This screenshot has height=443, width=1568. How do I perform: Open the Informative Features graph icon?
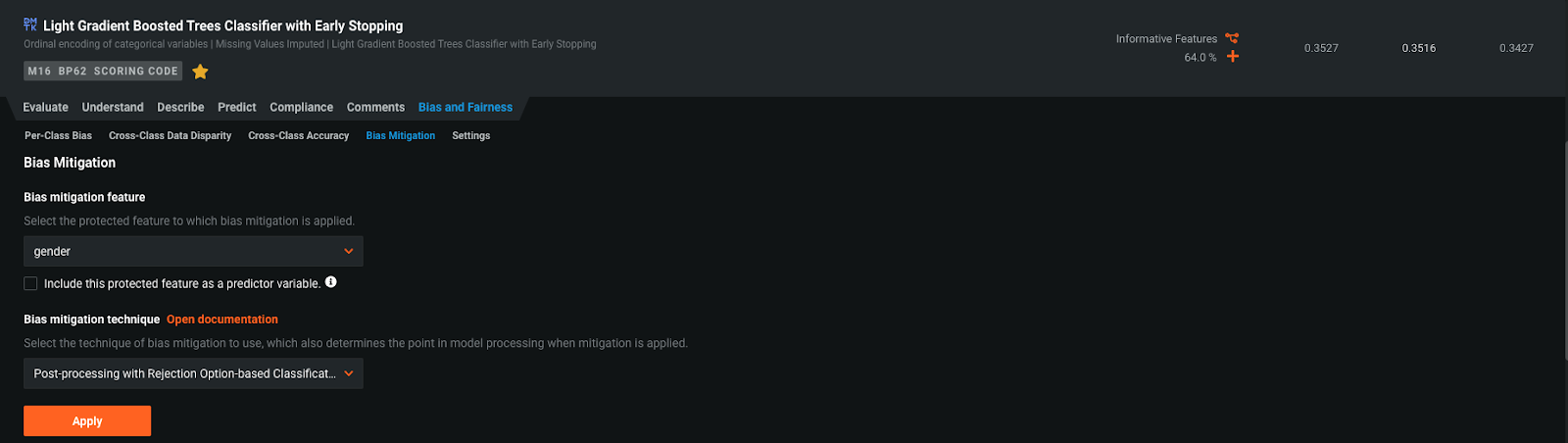1232,38
